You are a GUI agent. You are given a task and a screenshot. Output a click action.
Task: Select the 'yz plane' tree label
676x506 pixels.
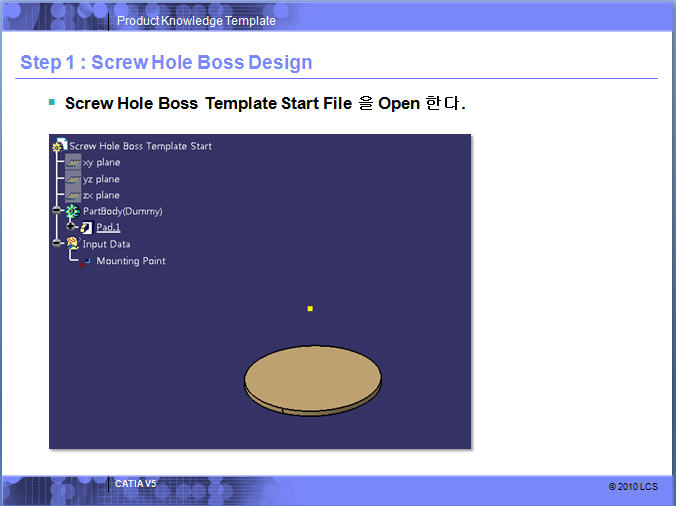pyautogui.click(x=101, y=179)
